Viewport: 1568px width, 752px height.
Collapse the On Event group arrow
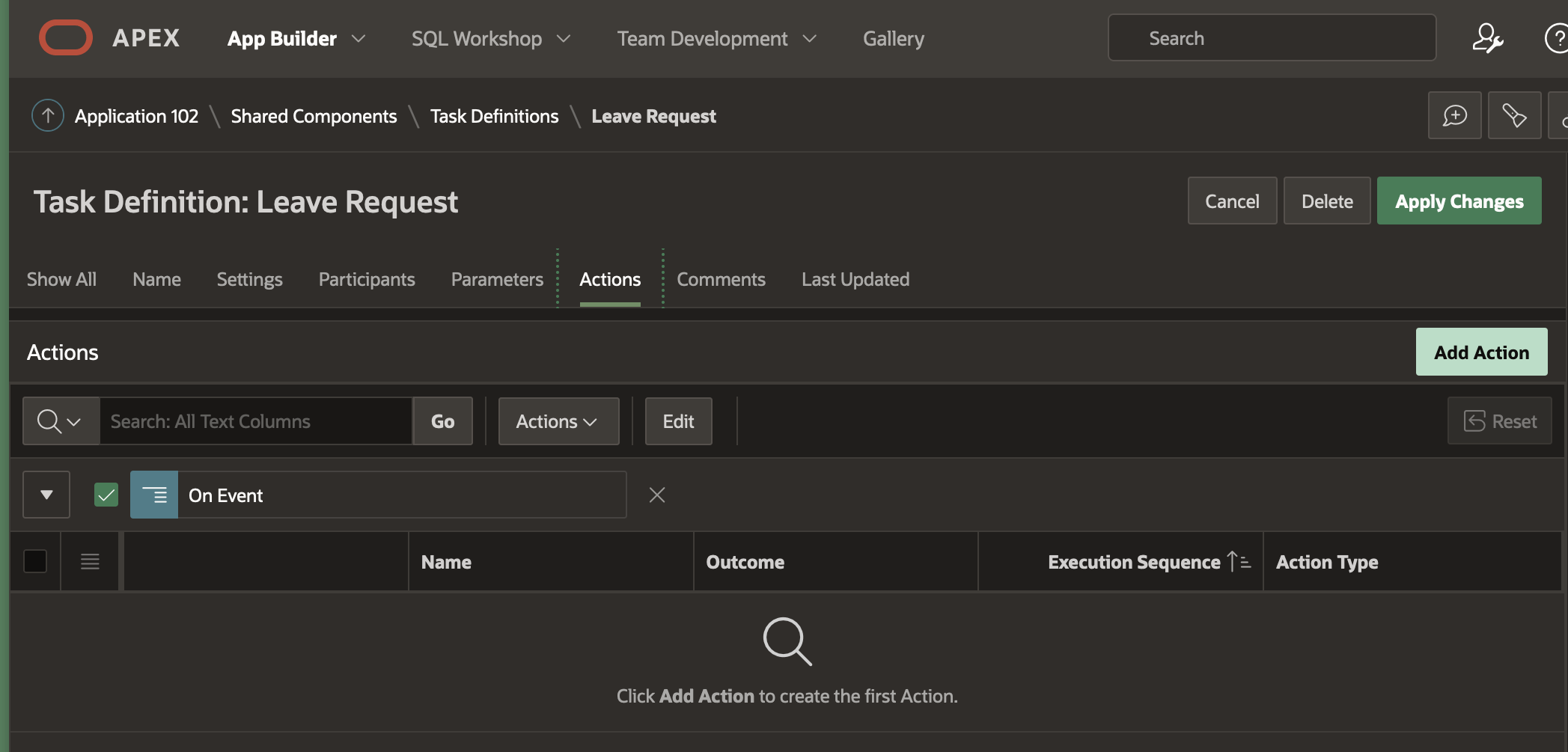pyautogui.click(x=46, y=495)
